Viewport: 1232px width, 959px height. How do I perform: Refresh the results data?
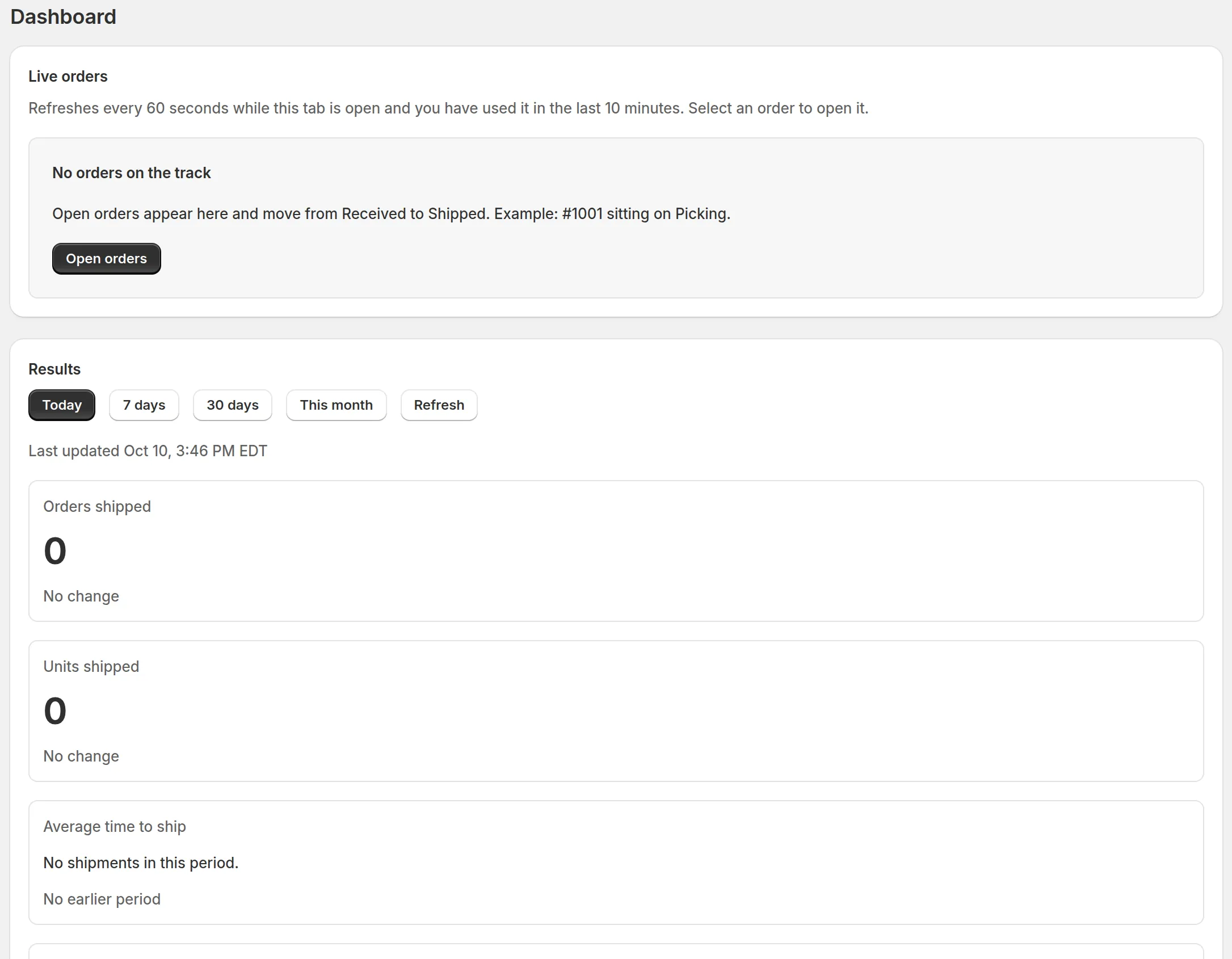[439, 405]
